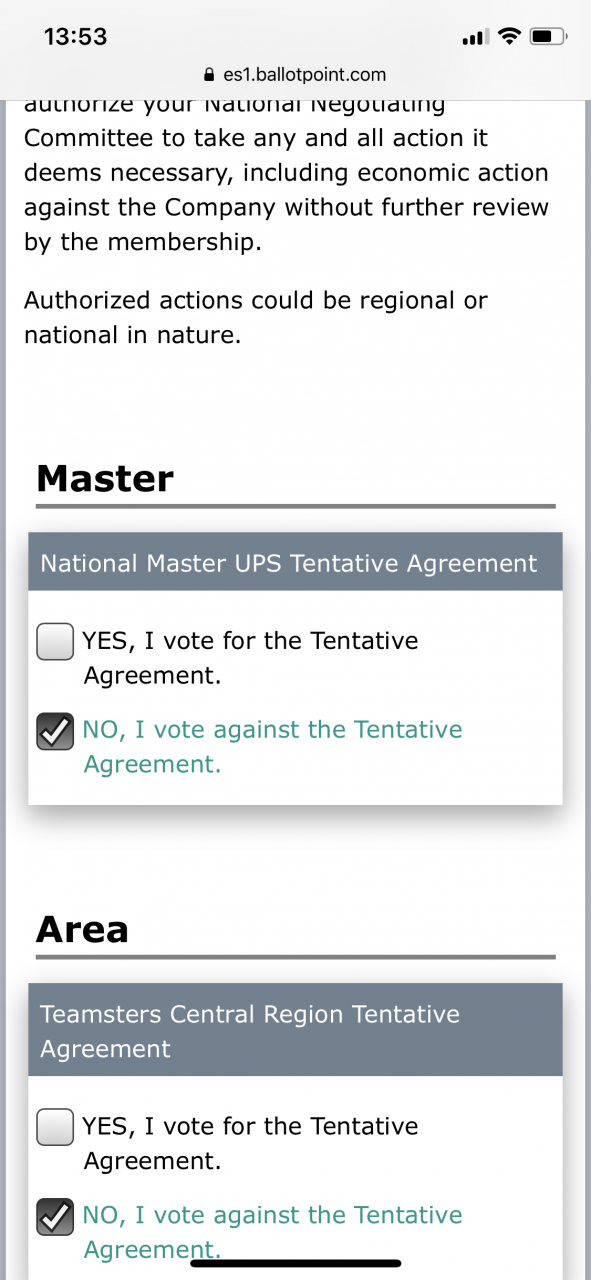Select the Central Region NO vote label text

272,1232
